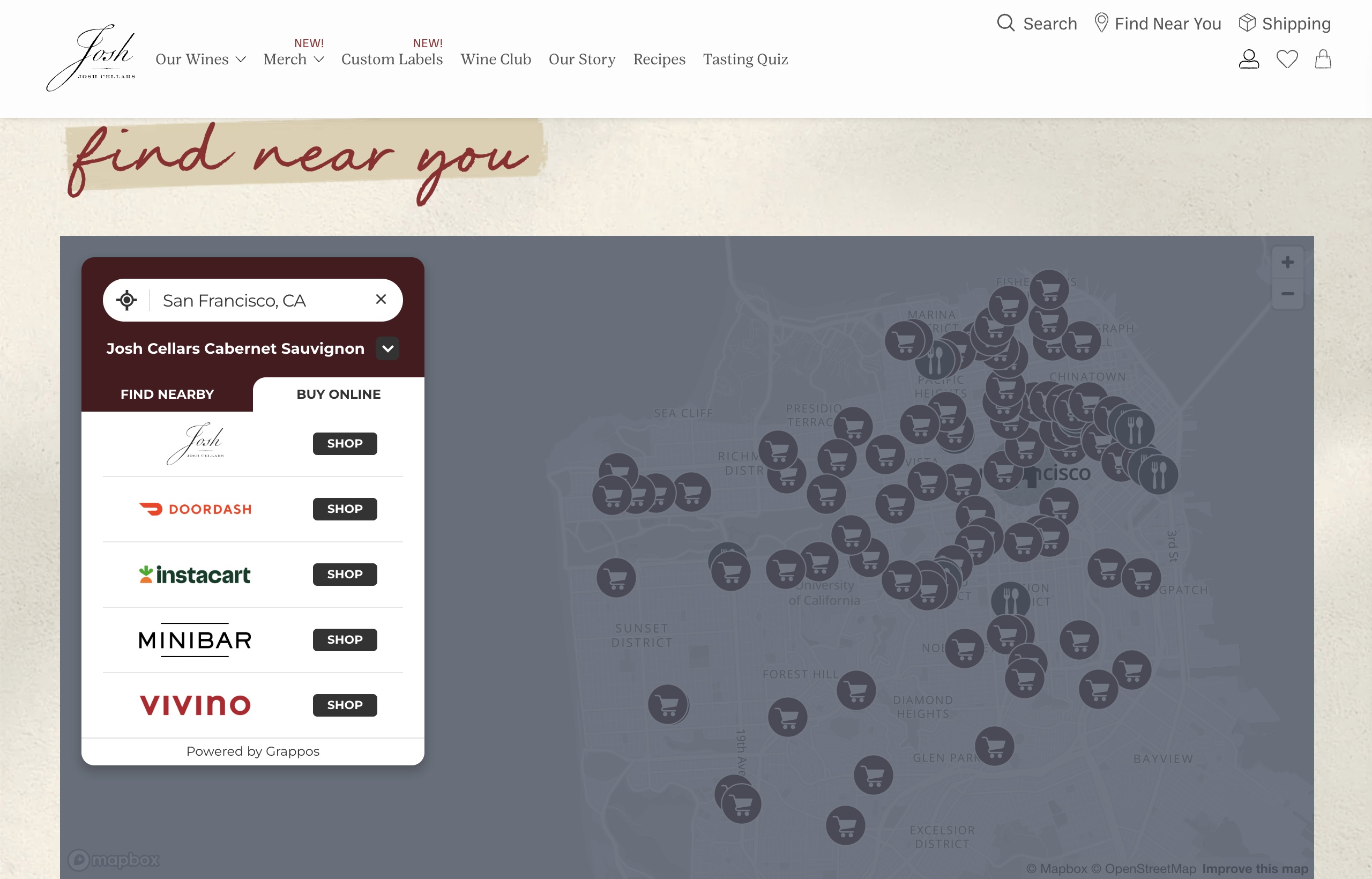Screen dimensions: 1372x879
Task: Click the search magnifier icon
Action: (1005, 24)
